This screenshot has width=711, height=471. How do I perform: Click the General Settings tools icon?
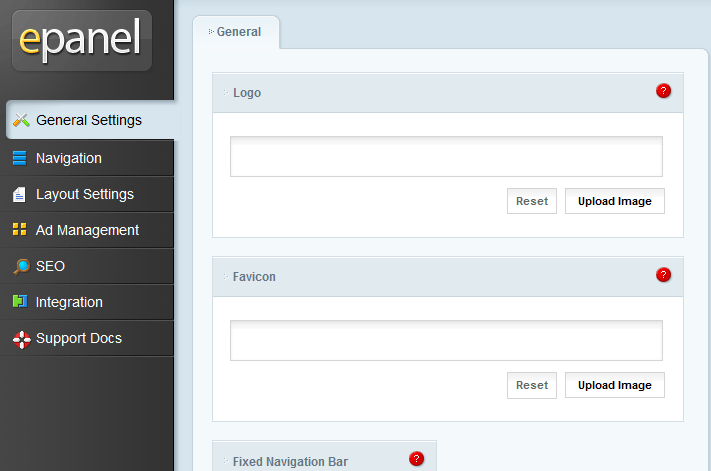tap(21, 120)
